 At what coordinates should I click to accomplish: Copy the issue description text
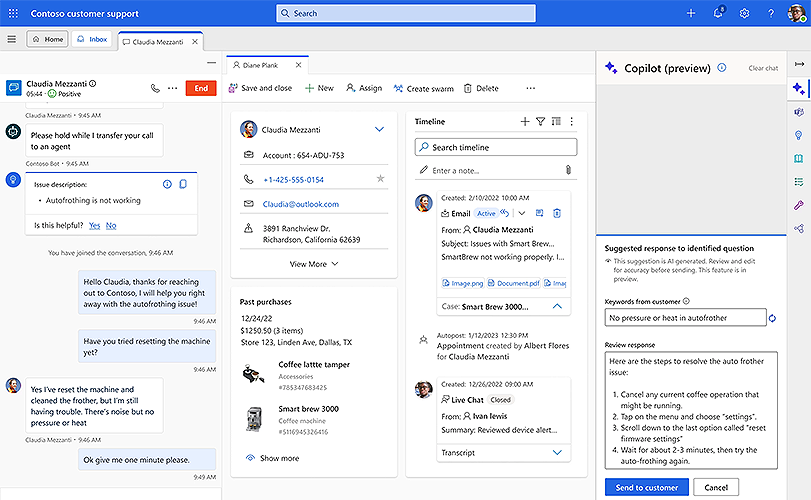tap(183, 184)
